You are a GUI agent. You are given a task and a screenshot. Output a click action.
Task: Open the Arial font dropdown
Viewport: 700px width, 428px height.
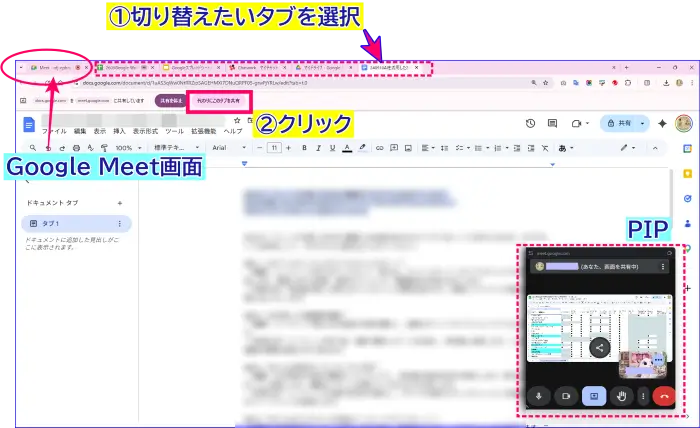229,148
